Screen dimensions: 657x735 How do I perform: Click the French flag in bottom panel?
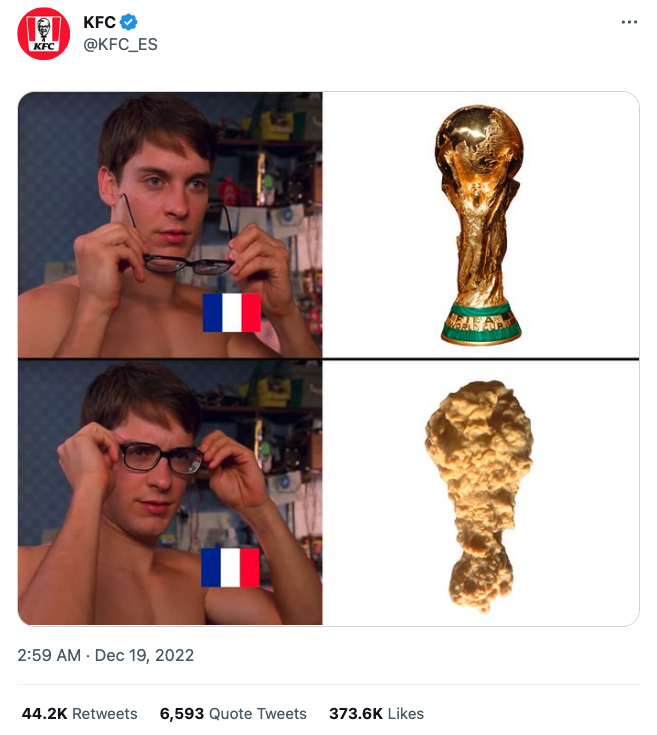click(230, 567)
